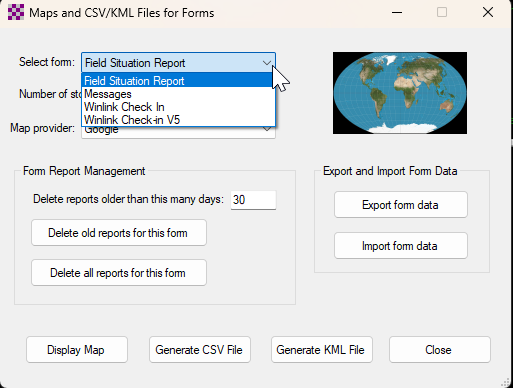Image resolution: width=513 pixels, height=388 pixels.
Task: Click Delete old reports for this form
Action: point(119,233)
